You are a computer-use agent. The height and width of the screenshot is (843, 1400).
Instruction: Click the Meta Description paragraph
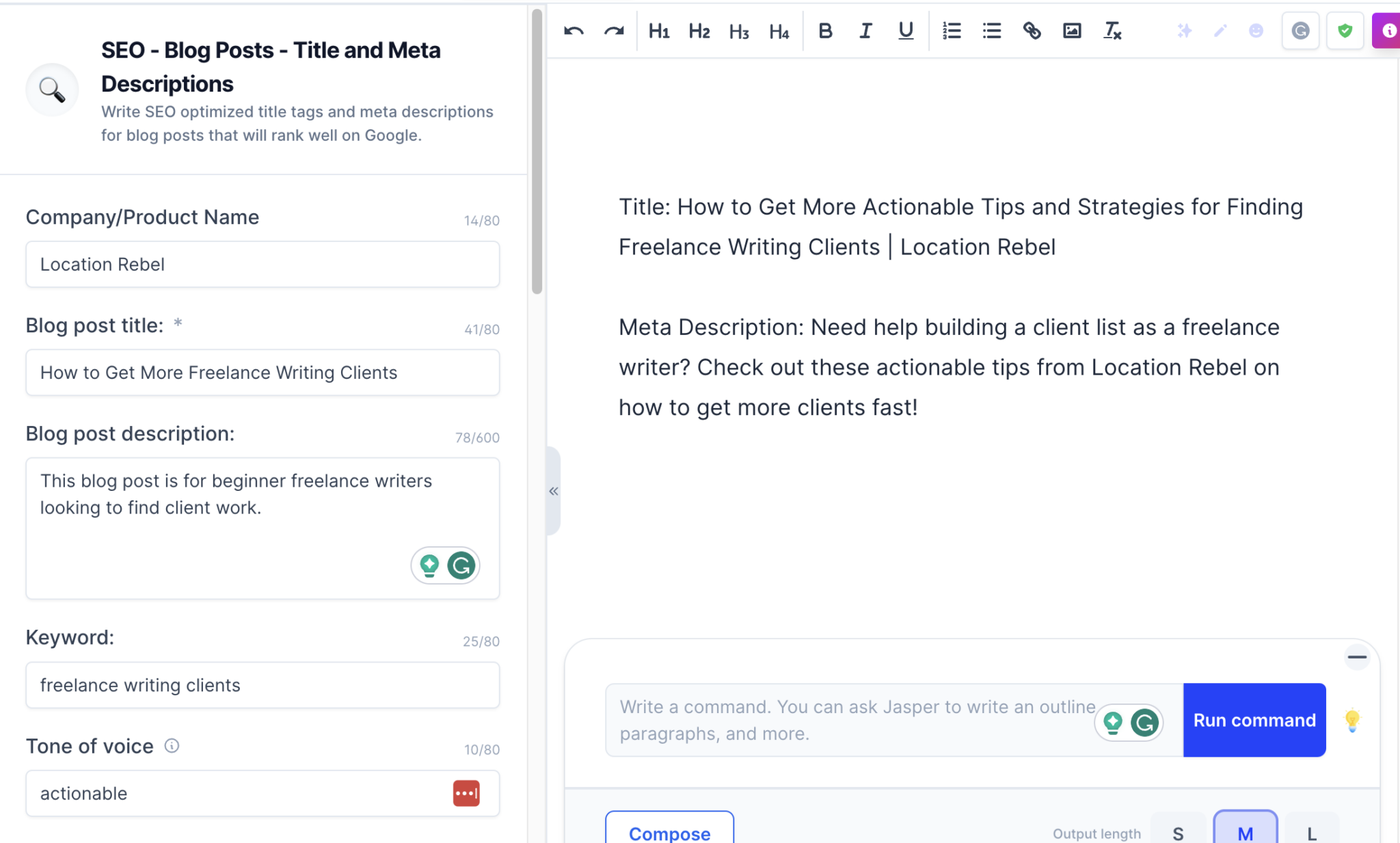[949, 367]
